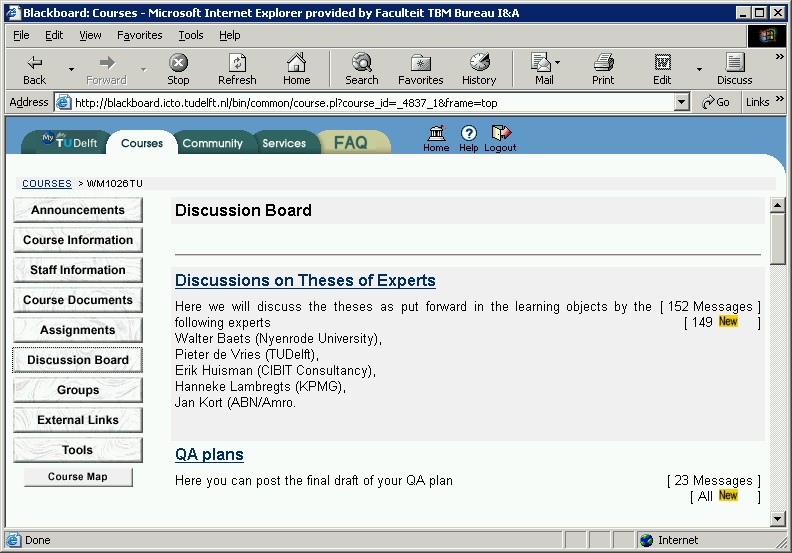Screen dimensions: 792x553
Task: Switch to the Community tab
Action: point(212,143)
